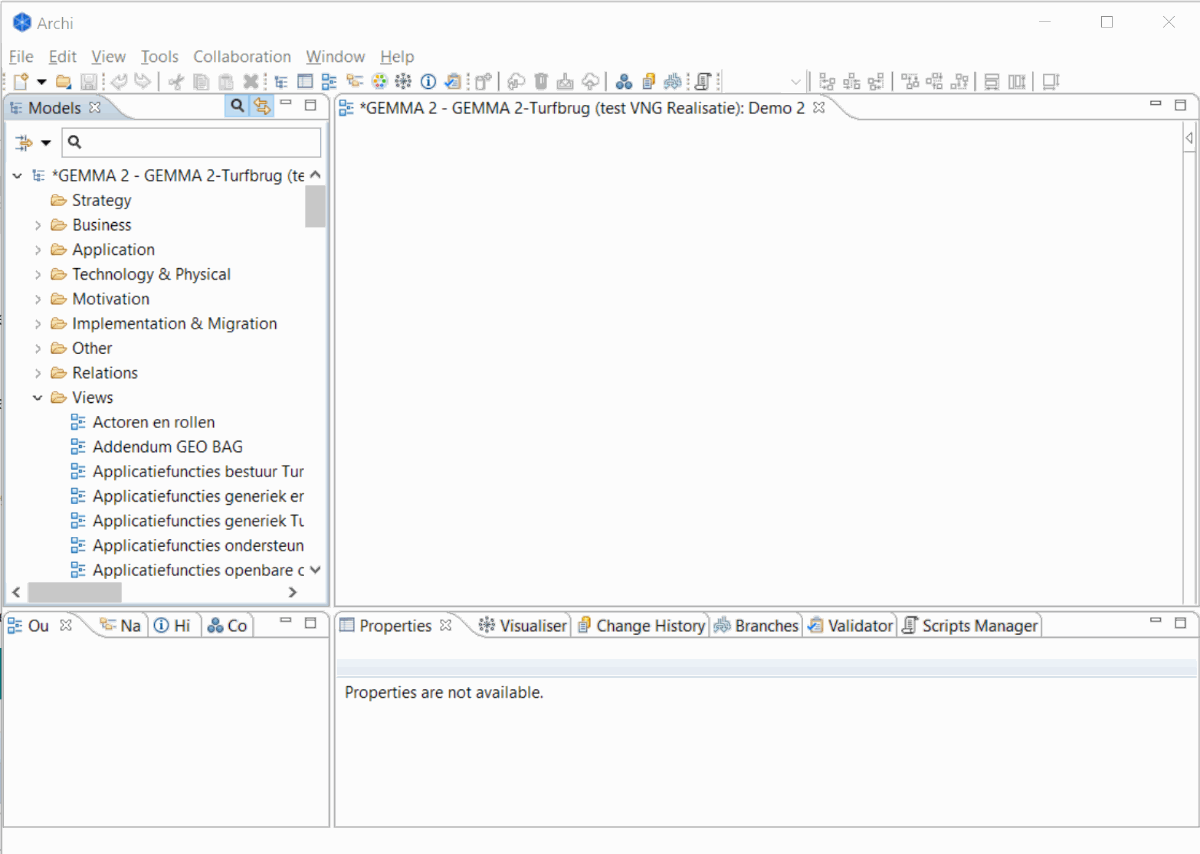Click the Cut scissors icon
This screenshot has width=1200, height=854.
[176, 81]
